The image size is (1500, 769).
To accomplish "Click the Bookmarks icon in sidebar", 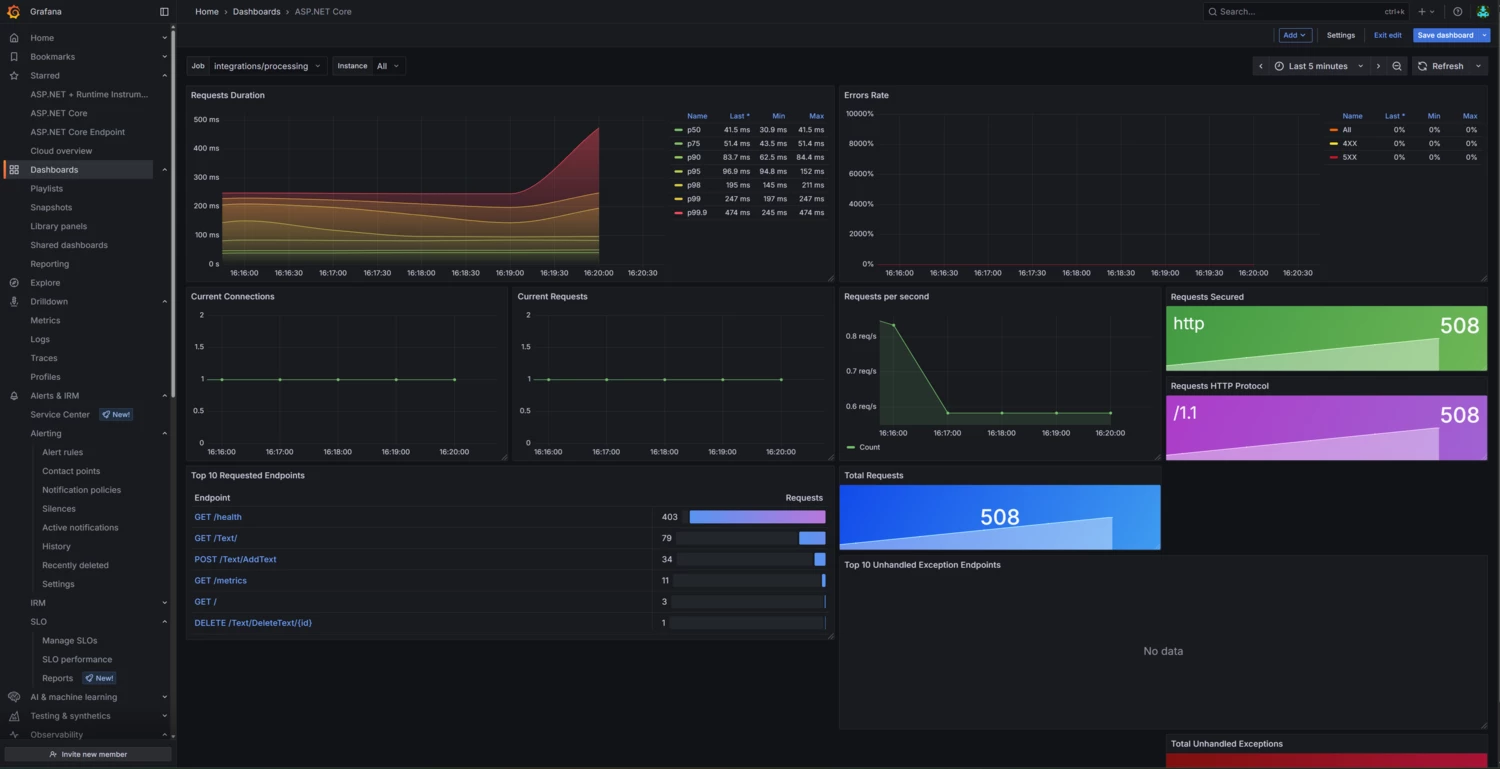I will click(x=14, y=57).
